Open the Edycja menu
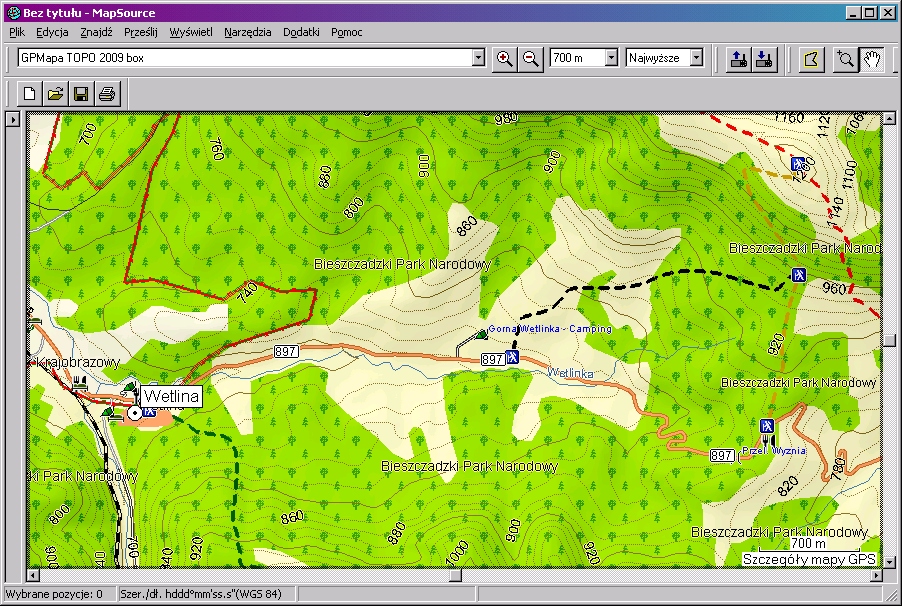902x606 pixels. [52, 32]
